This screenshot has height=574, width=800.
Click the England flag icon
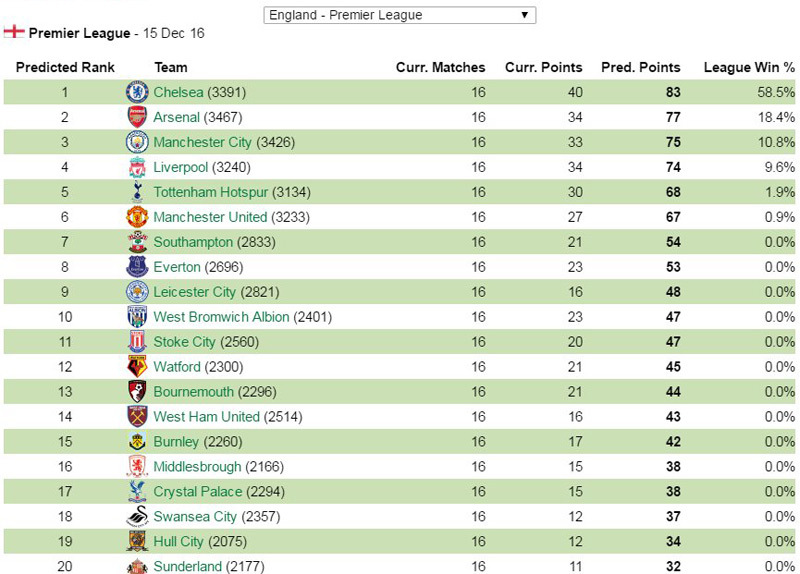tap(14, 32)
